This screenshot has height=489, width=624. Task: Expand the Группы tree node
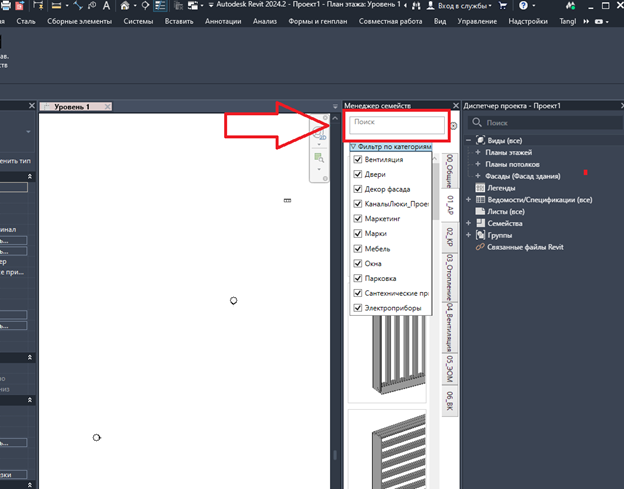click(468, 235)
